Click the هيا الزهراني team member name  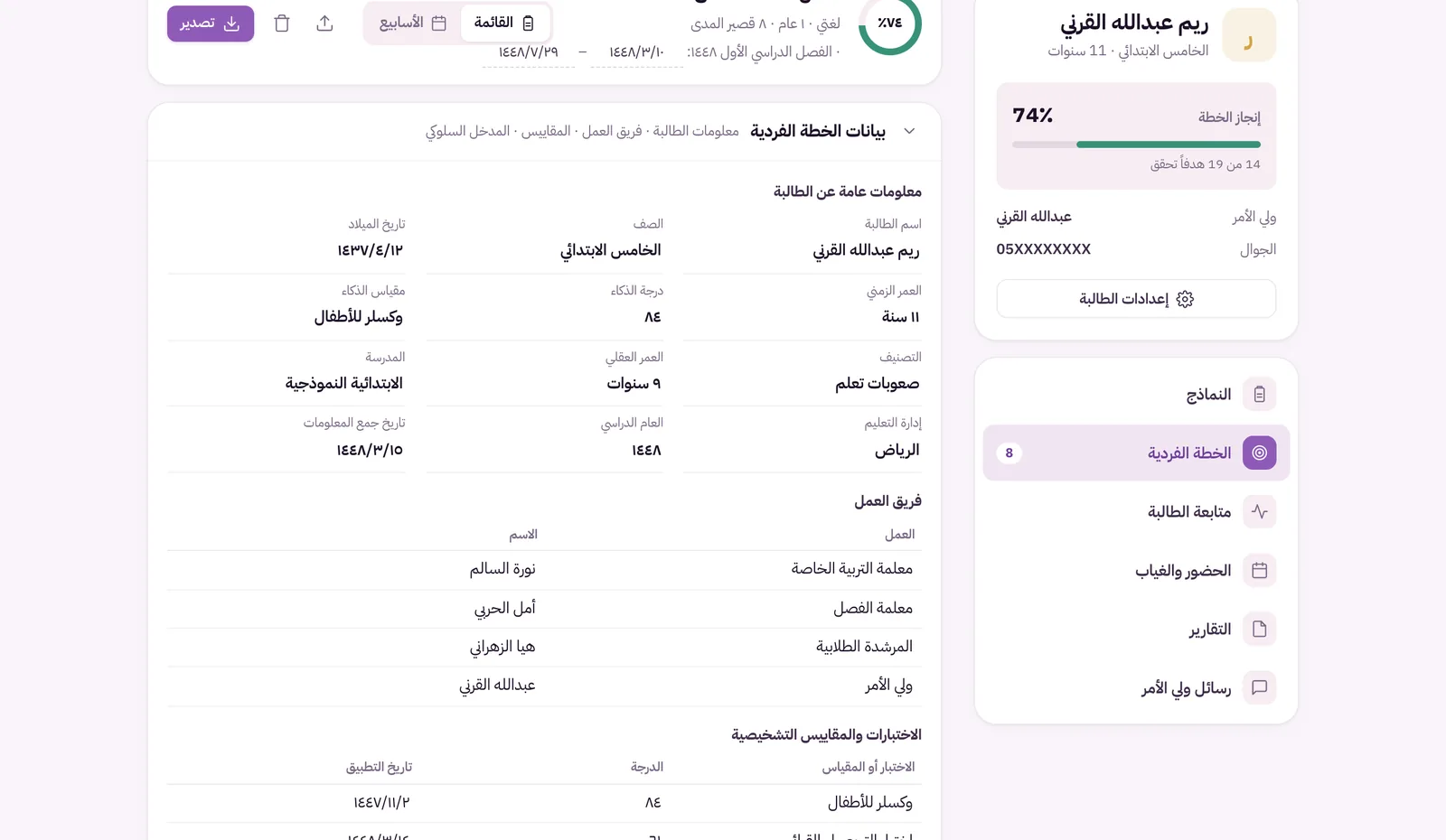tap(502, 647)
